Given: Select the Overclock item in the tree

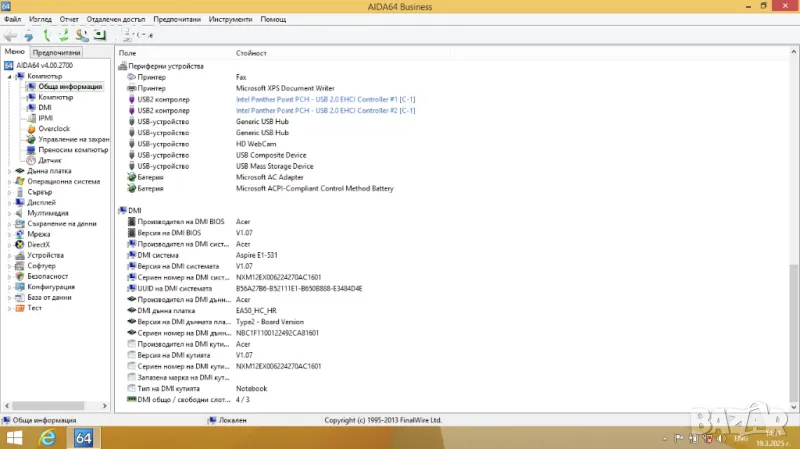Looking at the screenshot, I should coord(52,129).
